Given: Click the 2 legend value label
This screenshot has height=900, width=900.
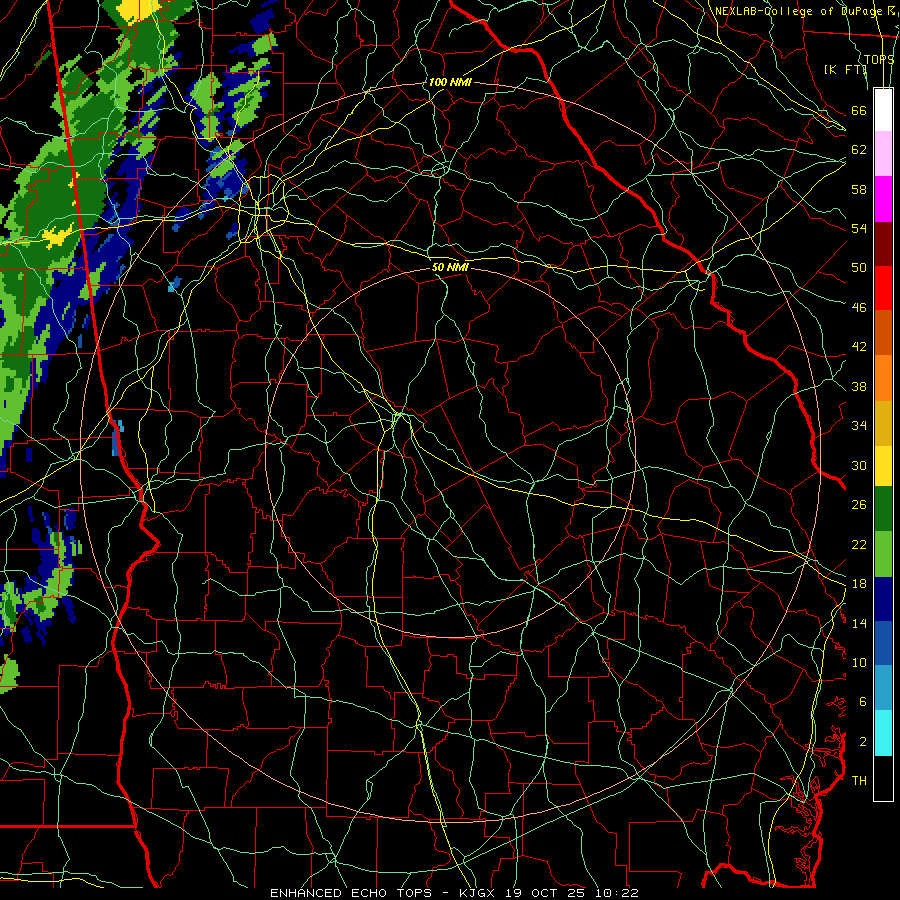Looking at the screenshot, I should (863, 742).
